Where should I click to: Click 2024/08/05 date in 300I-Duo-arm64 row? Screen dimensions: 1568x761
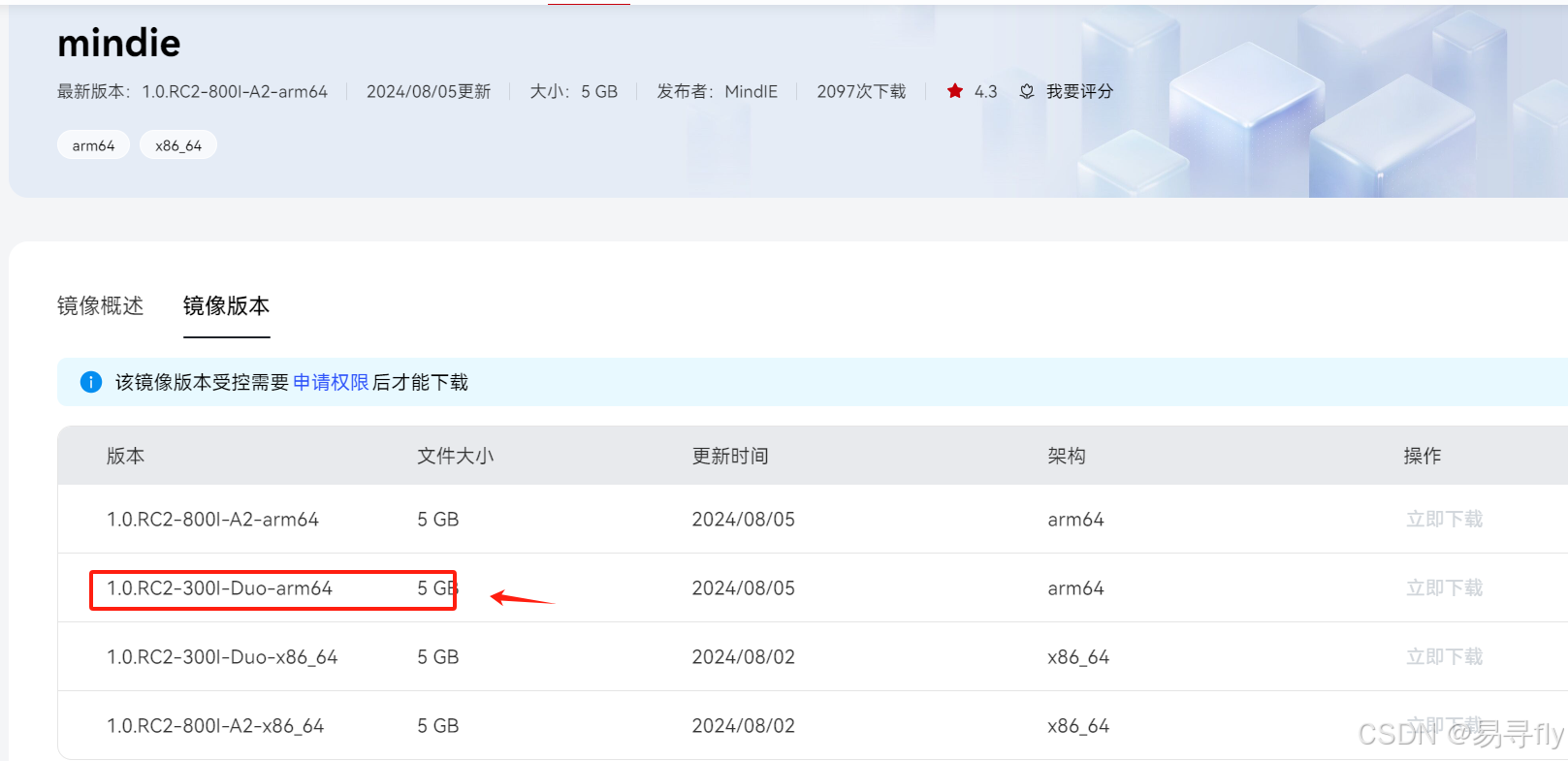coord(744,588)
